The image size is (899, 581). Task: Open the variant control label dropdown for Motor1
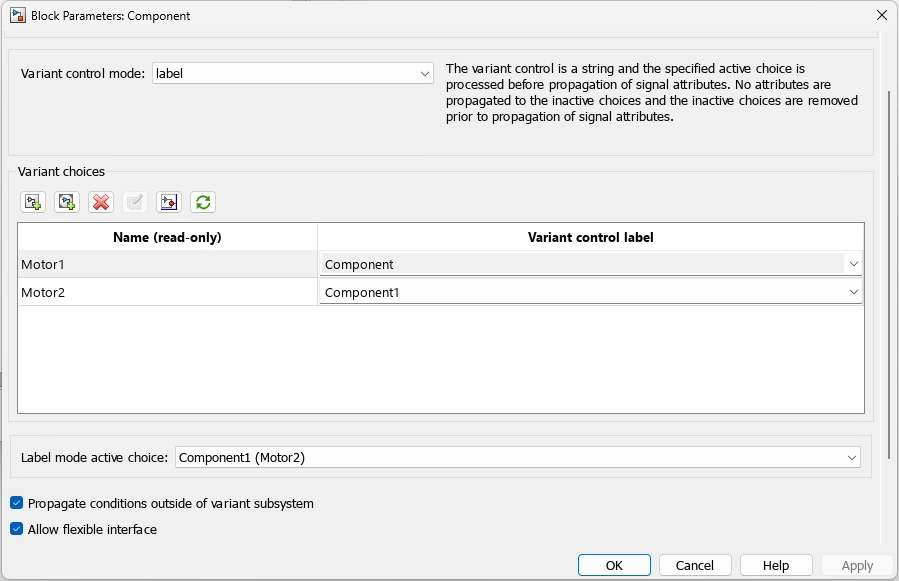tap(855, 263)
